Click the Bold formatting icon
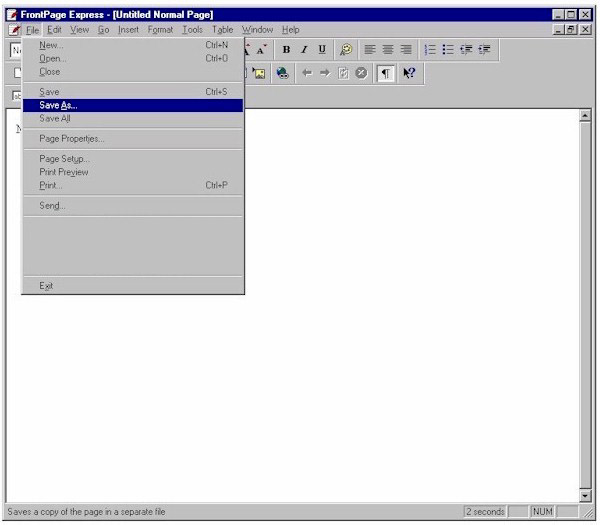This screenshot has width=600, height=525. pyautogui.click(x=286, y=50)
